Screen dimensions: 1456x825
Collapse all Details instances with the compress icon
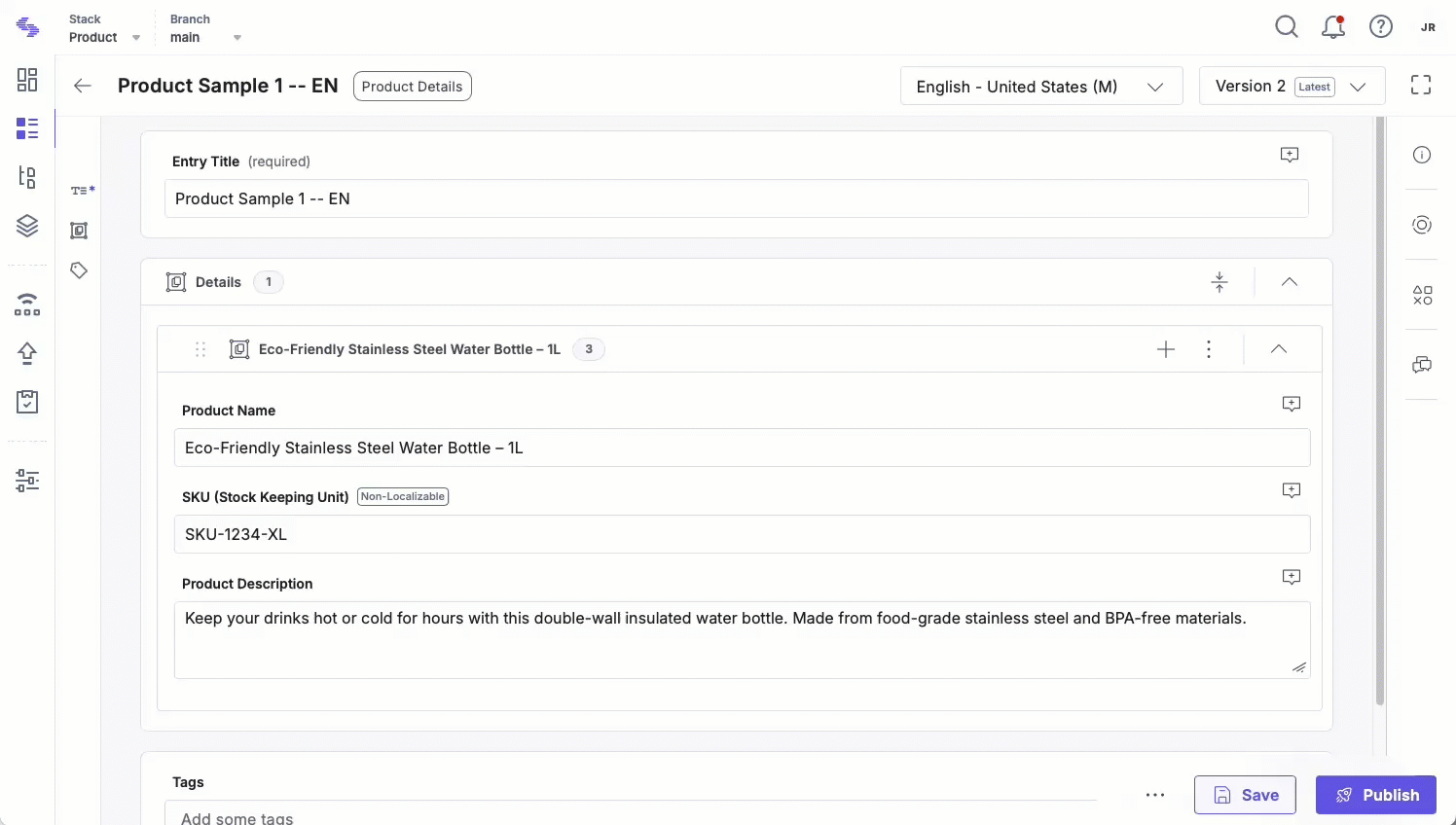pyautogui.click(x=1219, y=282)
